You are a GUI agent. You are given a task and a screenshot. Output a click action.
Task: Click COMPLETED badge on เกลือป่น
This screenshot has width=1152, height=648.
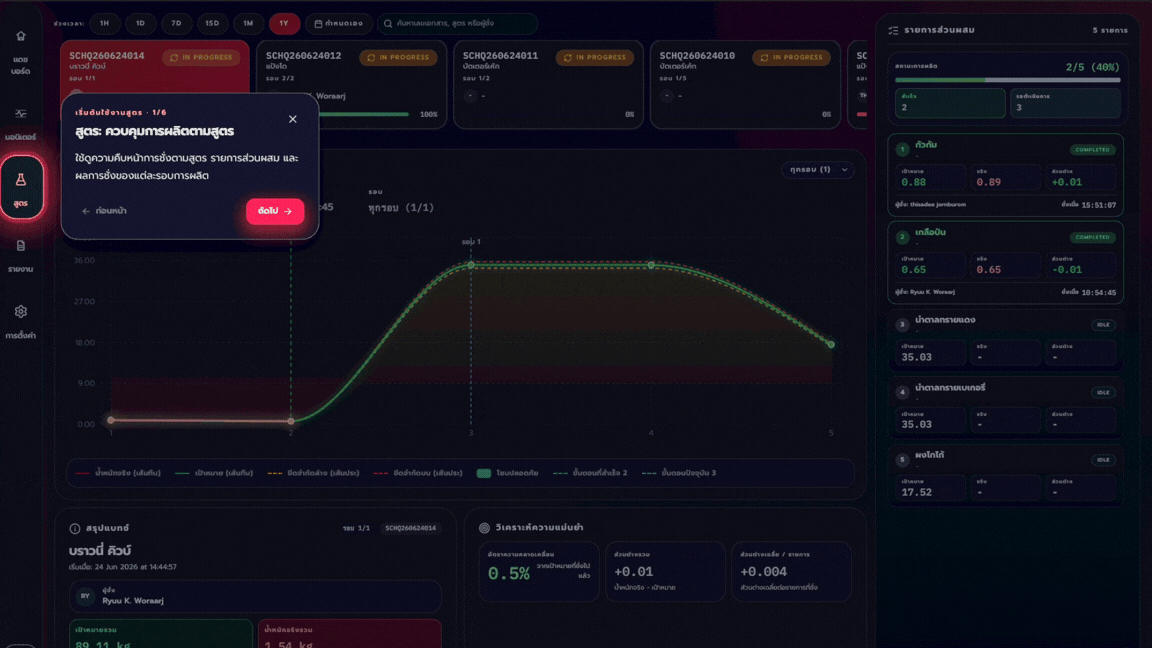coord(1092,237)
